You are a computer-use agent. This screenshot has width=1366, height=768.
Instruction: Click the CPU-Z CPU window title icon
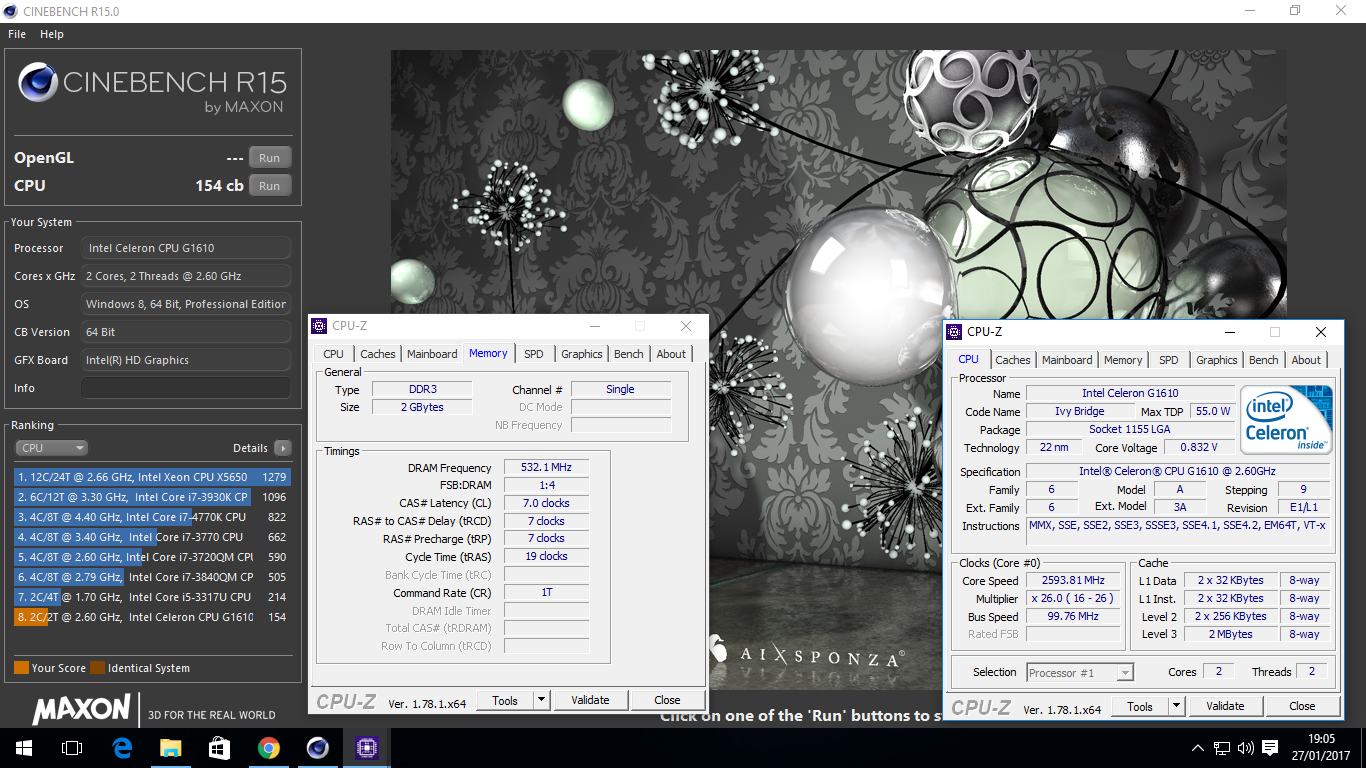pyautogui.click(x=955, y=332)
